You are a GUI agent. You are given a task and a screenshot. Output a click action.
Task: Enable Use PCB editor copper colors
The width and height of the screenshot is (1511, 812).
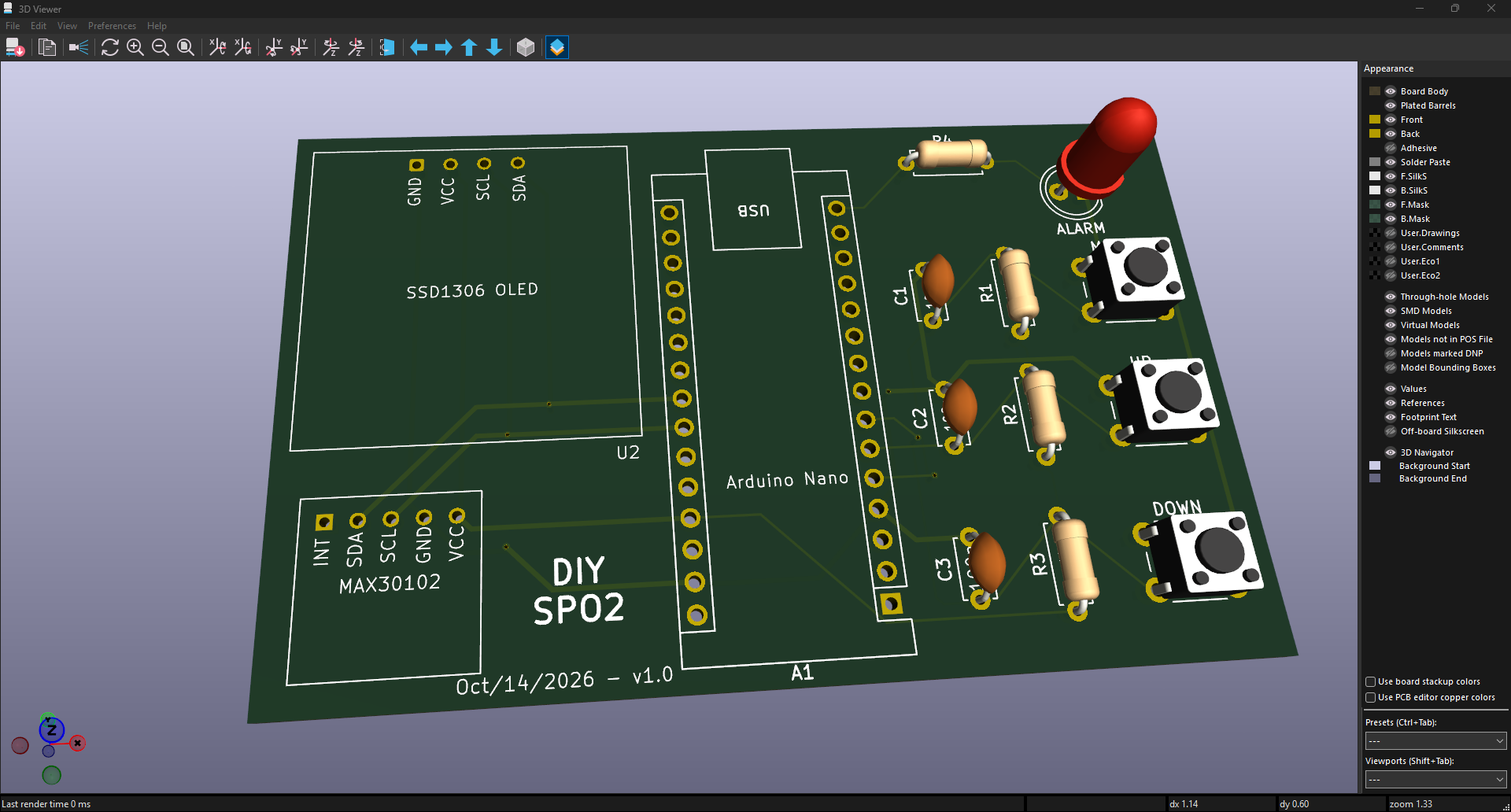[x=1370, y=697]
